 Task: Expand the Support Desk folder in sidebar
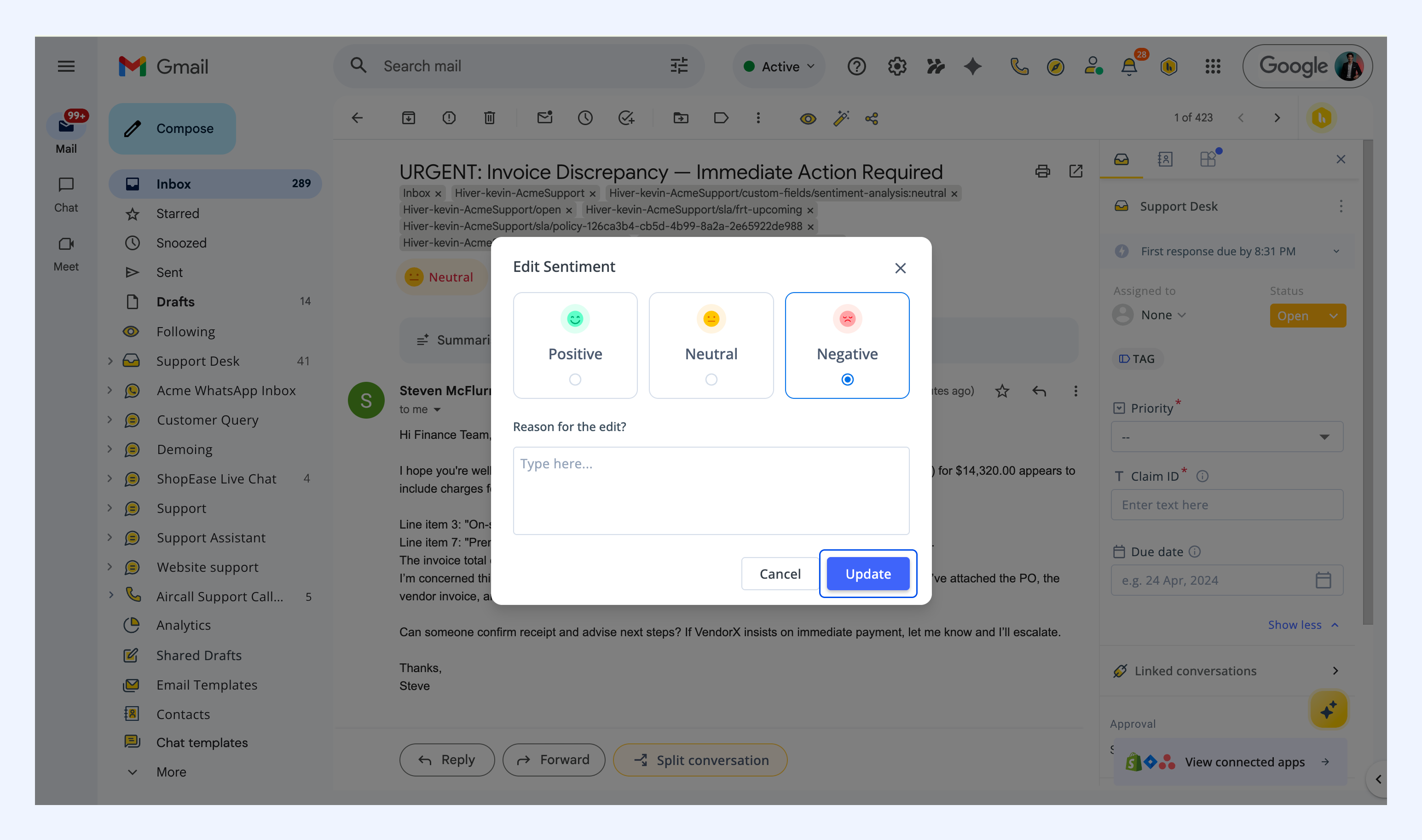[x=110, y=361]
